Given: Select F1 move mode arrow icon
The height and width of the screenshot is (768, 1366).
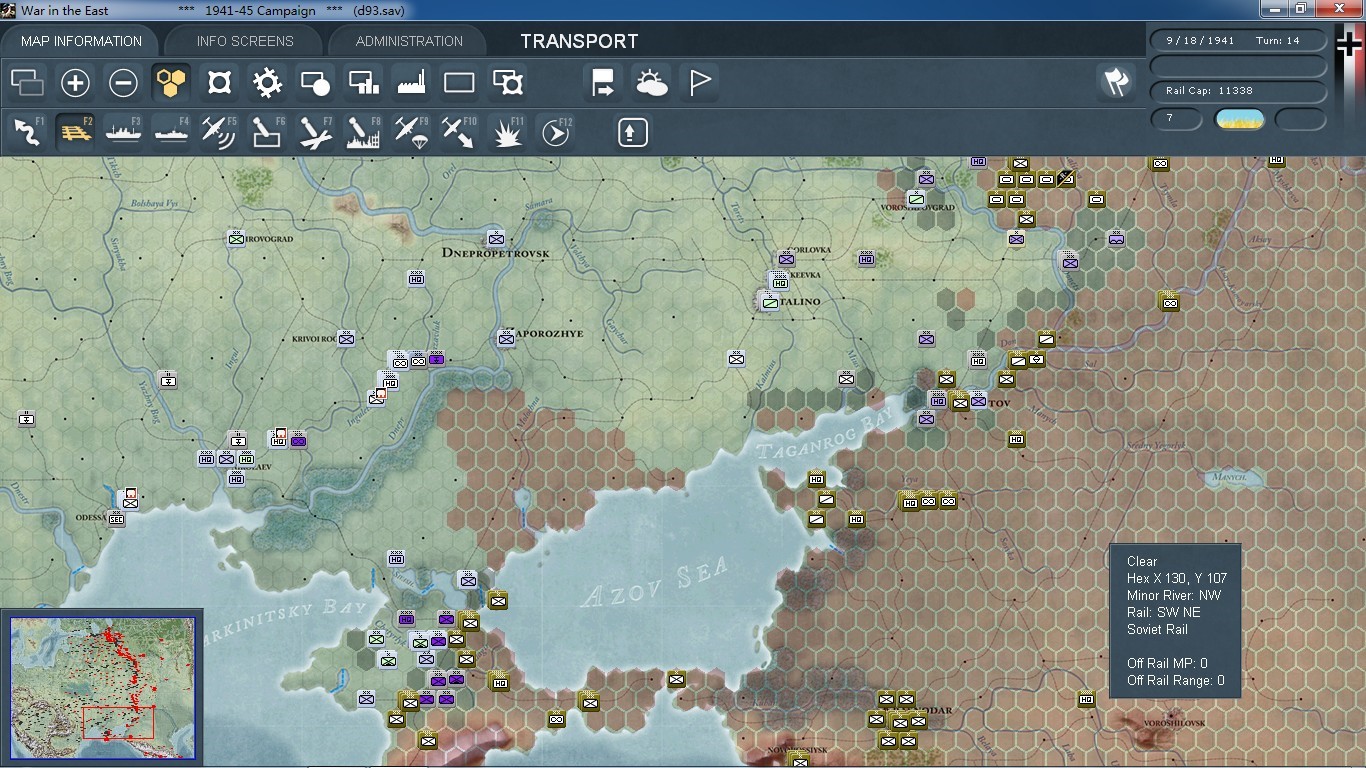Looking at the screenshot, I should click(27, 132).
